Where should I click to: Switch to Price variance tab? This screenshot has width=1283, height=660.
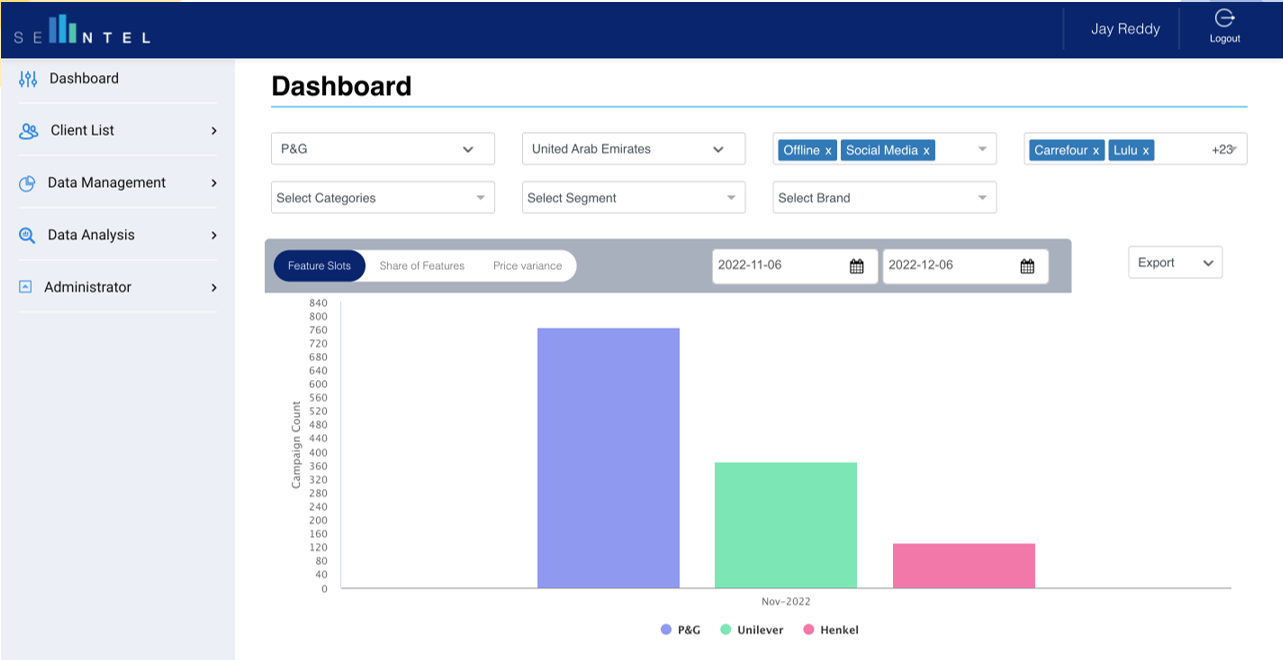527,266
